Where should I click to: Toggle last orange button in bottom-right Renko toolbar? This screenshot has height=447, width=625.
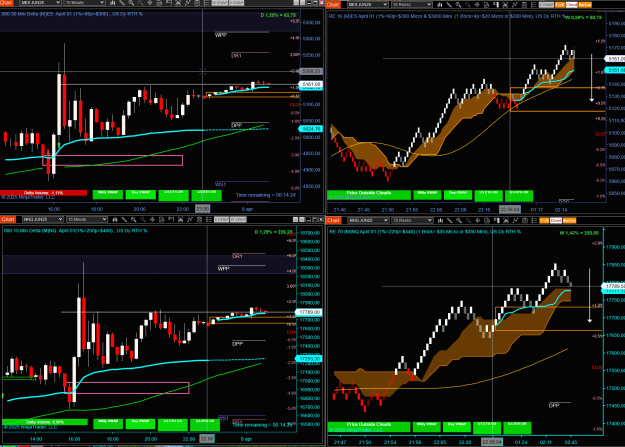pos(569,221)
